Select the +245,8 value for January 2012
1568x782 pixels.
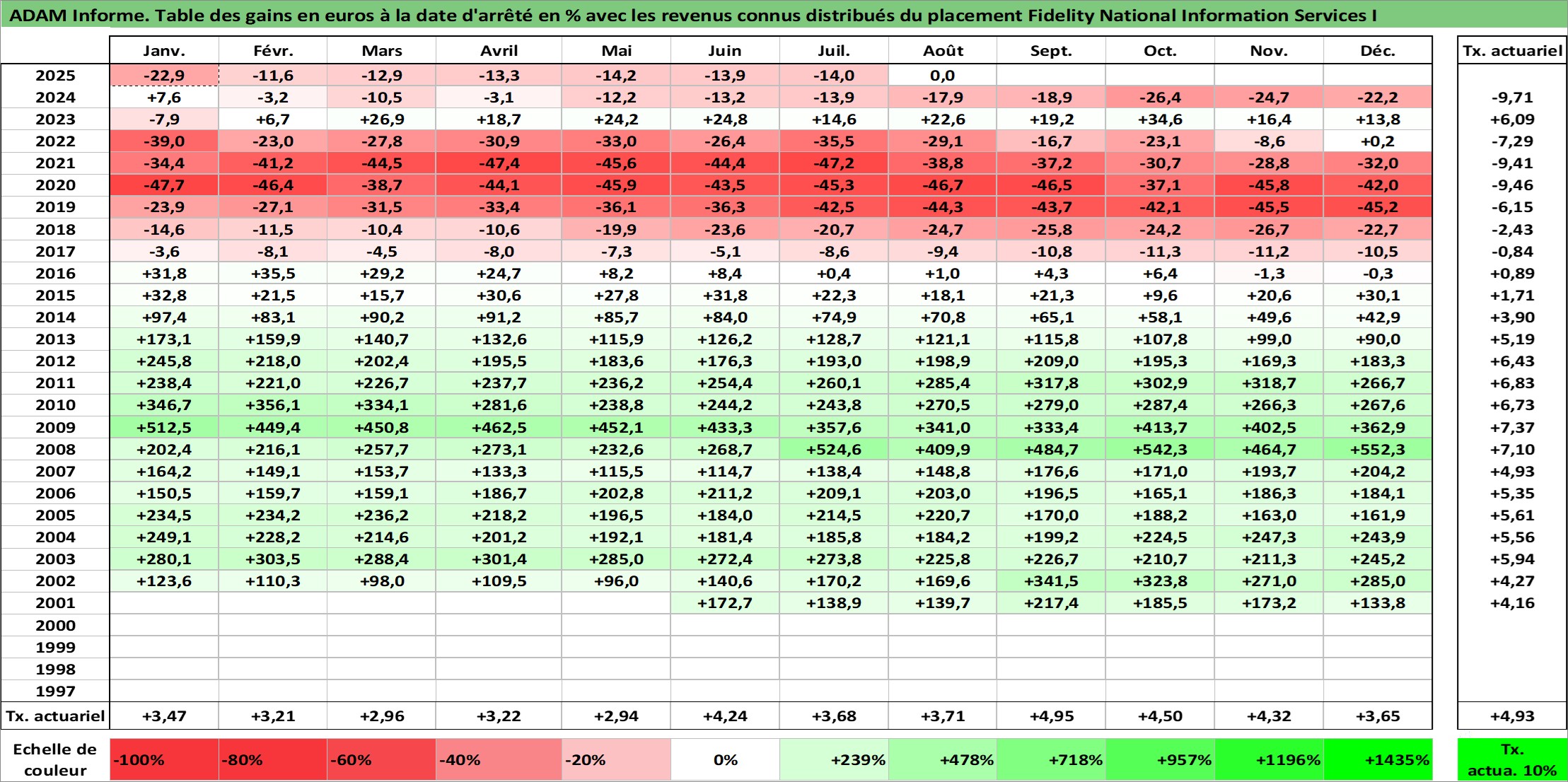[164, 361]
